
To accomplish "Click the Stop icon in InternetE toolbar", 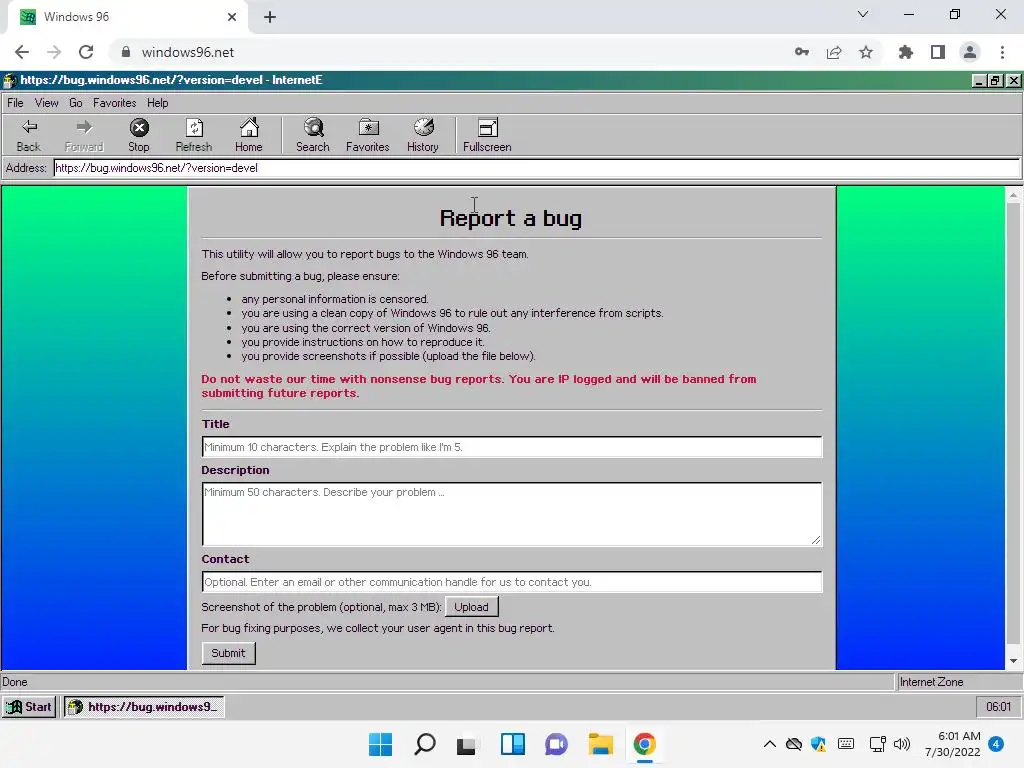I will coord(139,135).
